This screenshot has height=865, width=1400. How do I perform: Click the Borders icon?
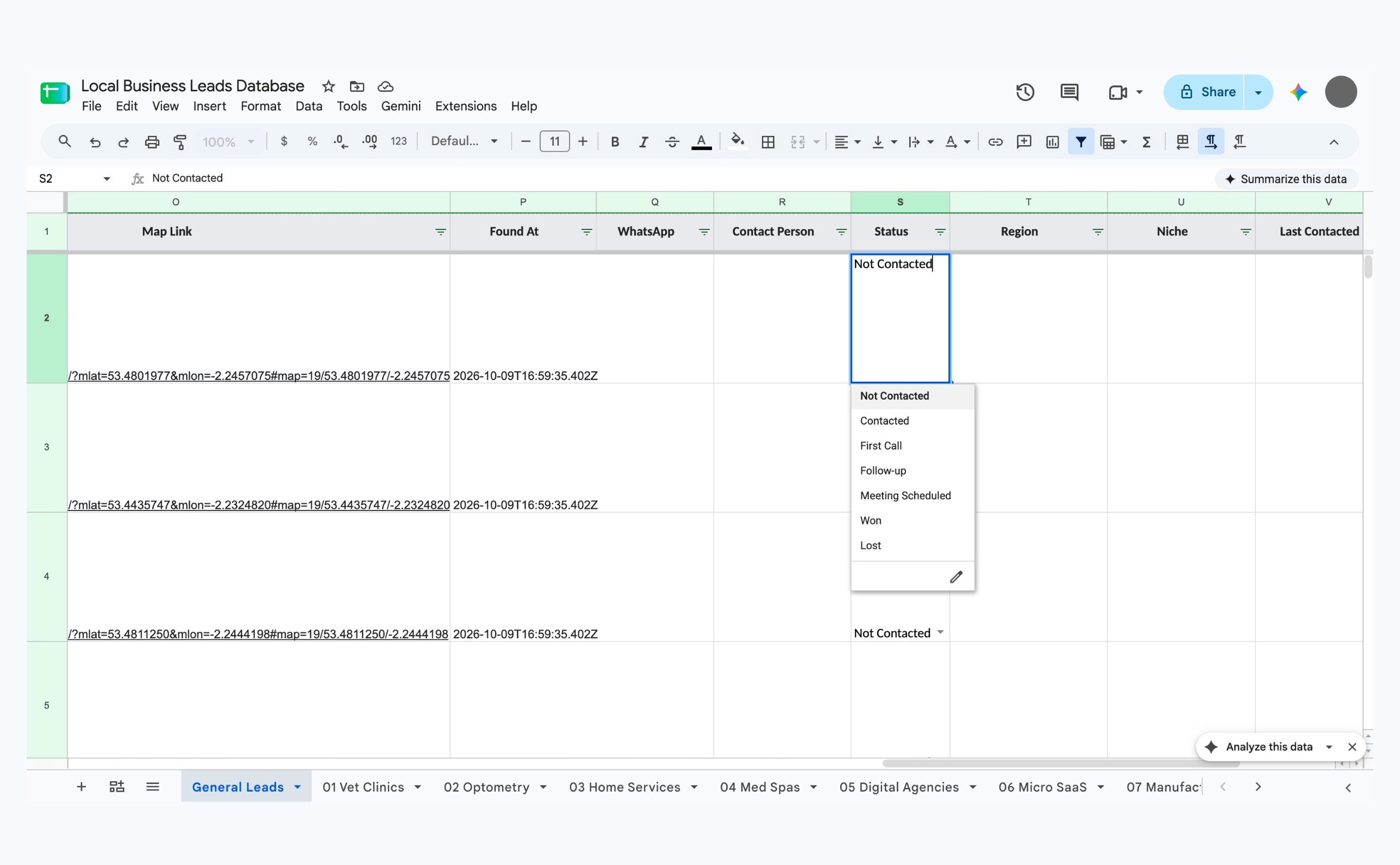click(768, 142)
